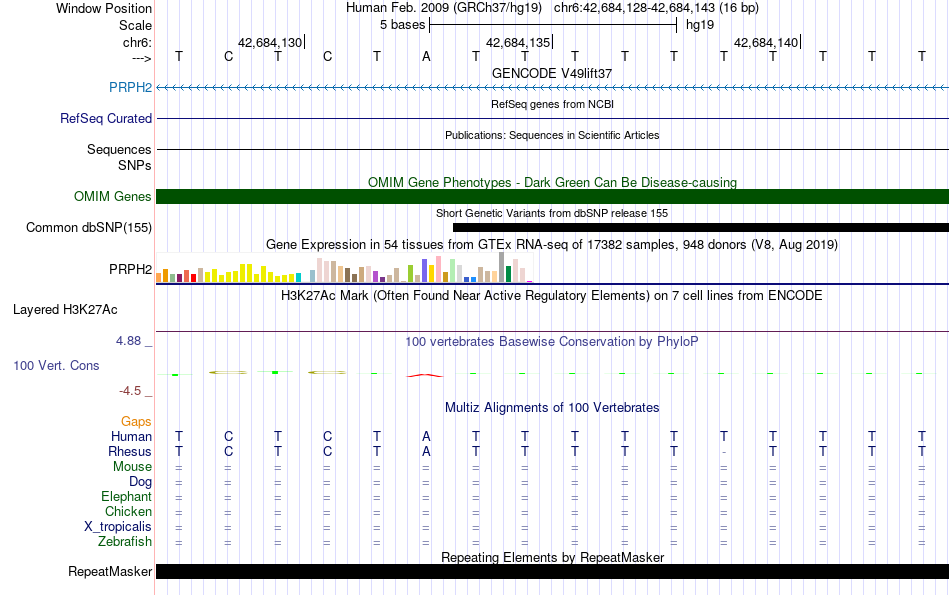Click the hg19 label beside scale bar
This screenshot has width=950, height=595.
tap(700, 25)
